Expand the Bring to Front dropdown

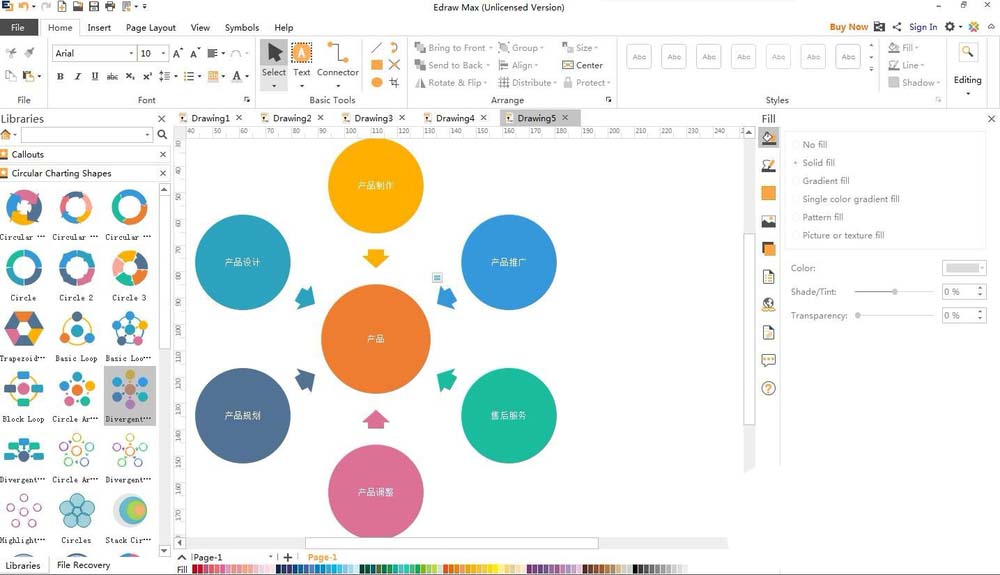pos(490,48)
